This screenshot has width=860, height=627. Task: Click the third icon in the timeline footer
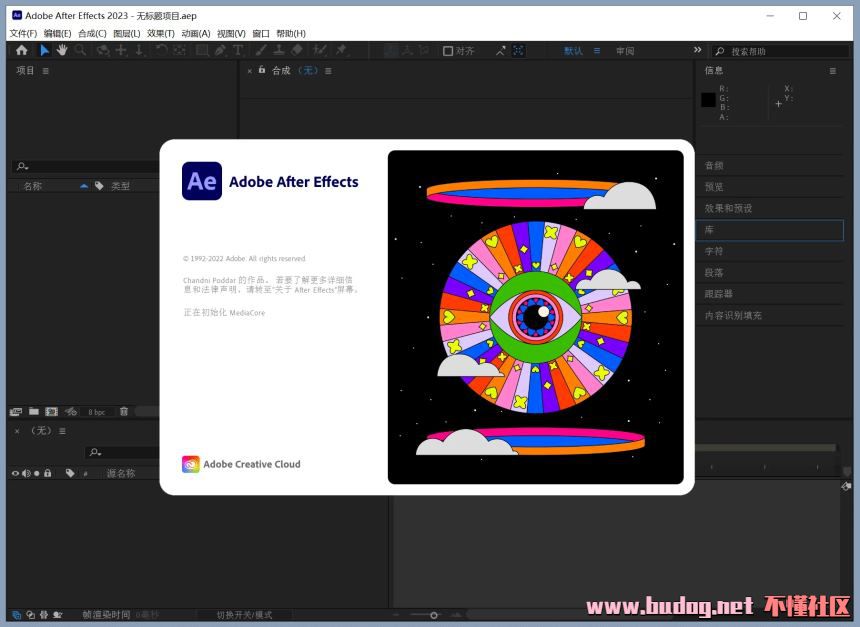(44, 615)
